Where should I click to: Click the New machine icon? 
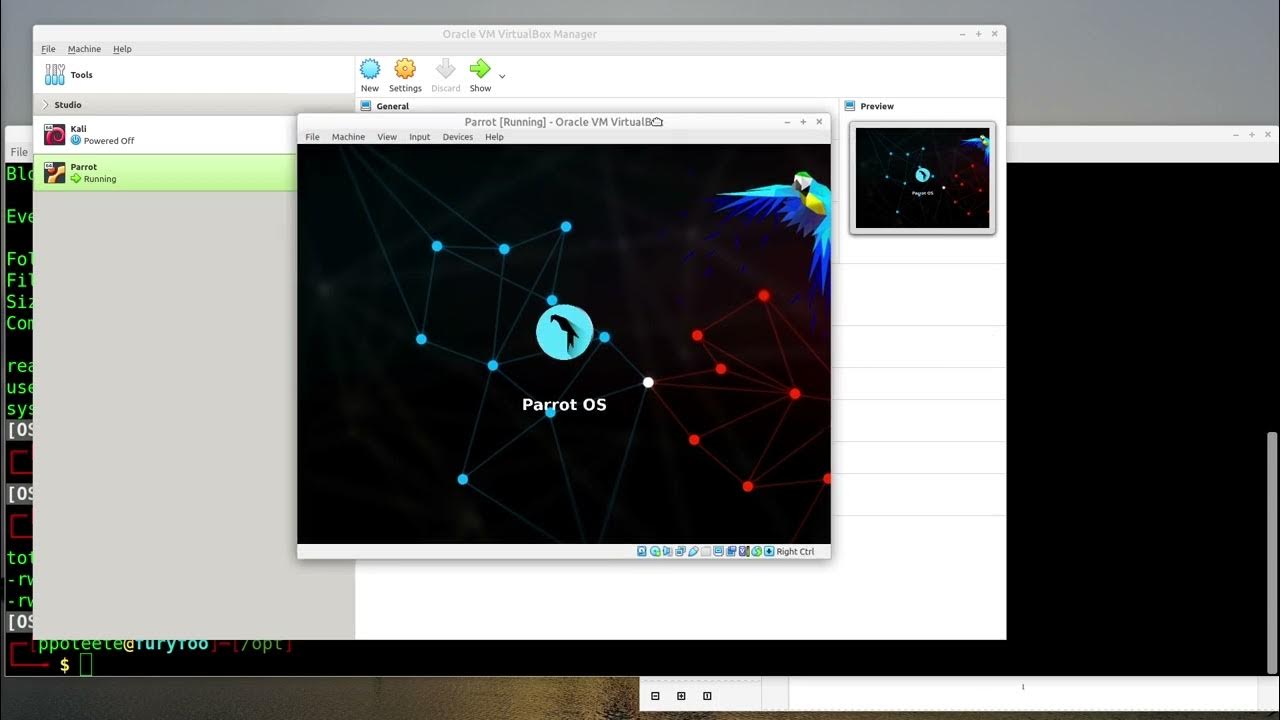coord(370,69)
